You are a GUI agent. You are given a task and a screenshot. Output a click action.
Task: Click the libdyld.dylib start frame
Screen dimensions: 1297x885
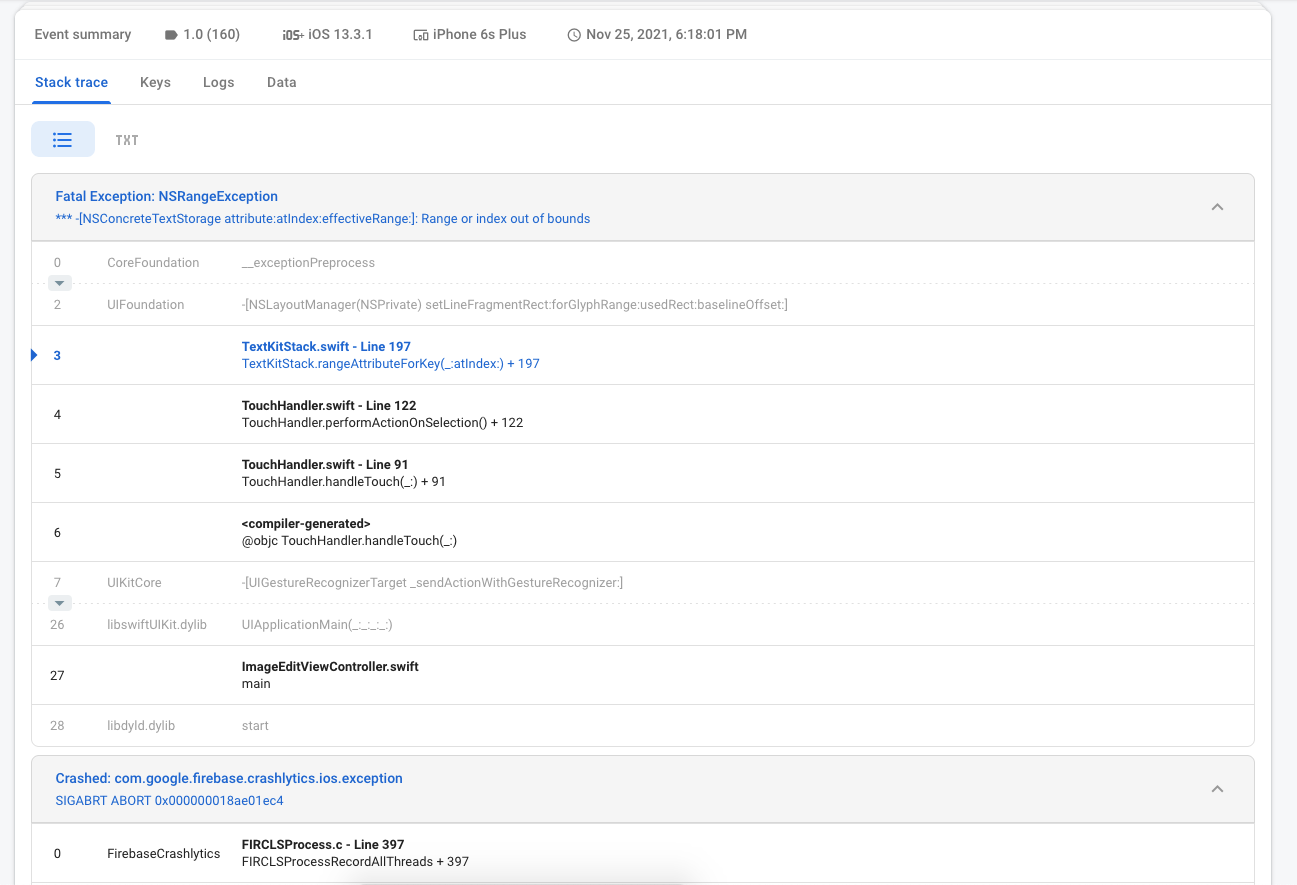pyautogui.click(x=643, y=726)
